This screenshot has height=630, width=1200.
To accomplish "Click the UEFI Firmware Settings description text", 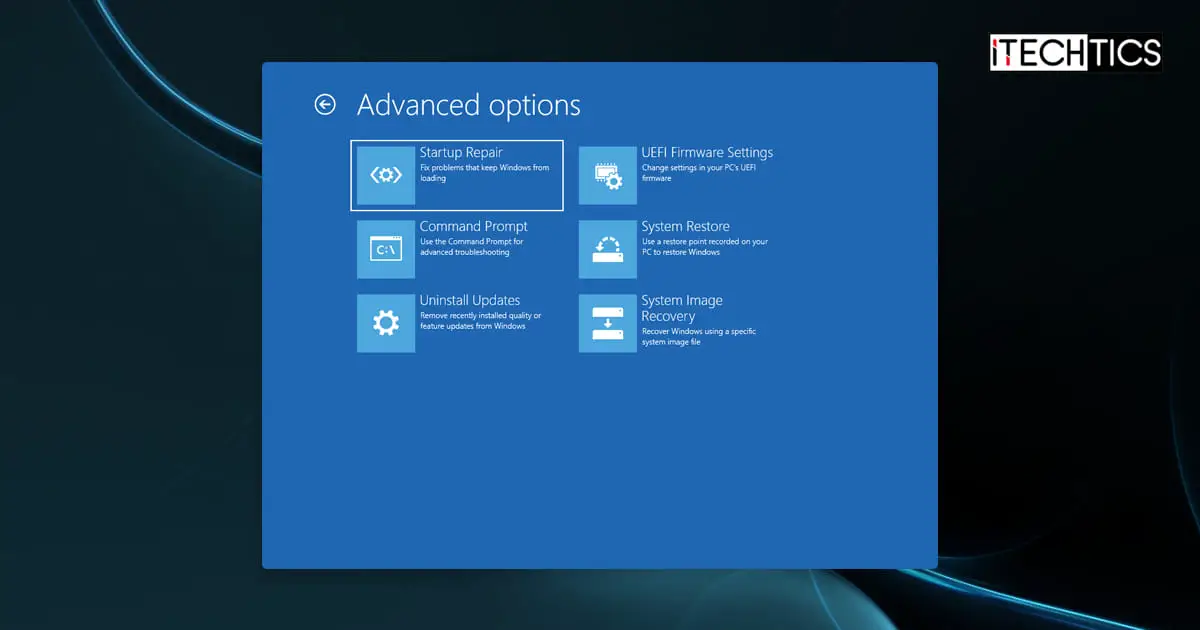I will [x=700, y=171].
